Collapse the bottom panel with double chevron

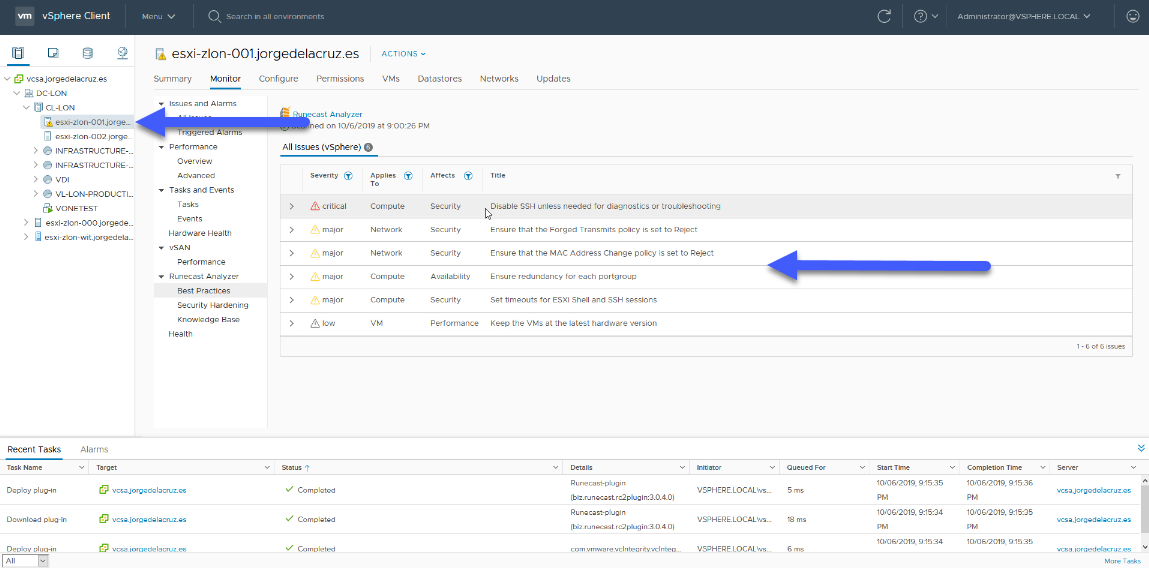coord(1141,448)
